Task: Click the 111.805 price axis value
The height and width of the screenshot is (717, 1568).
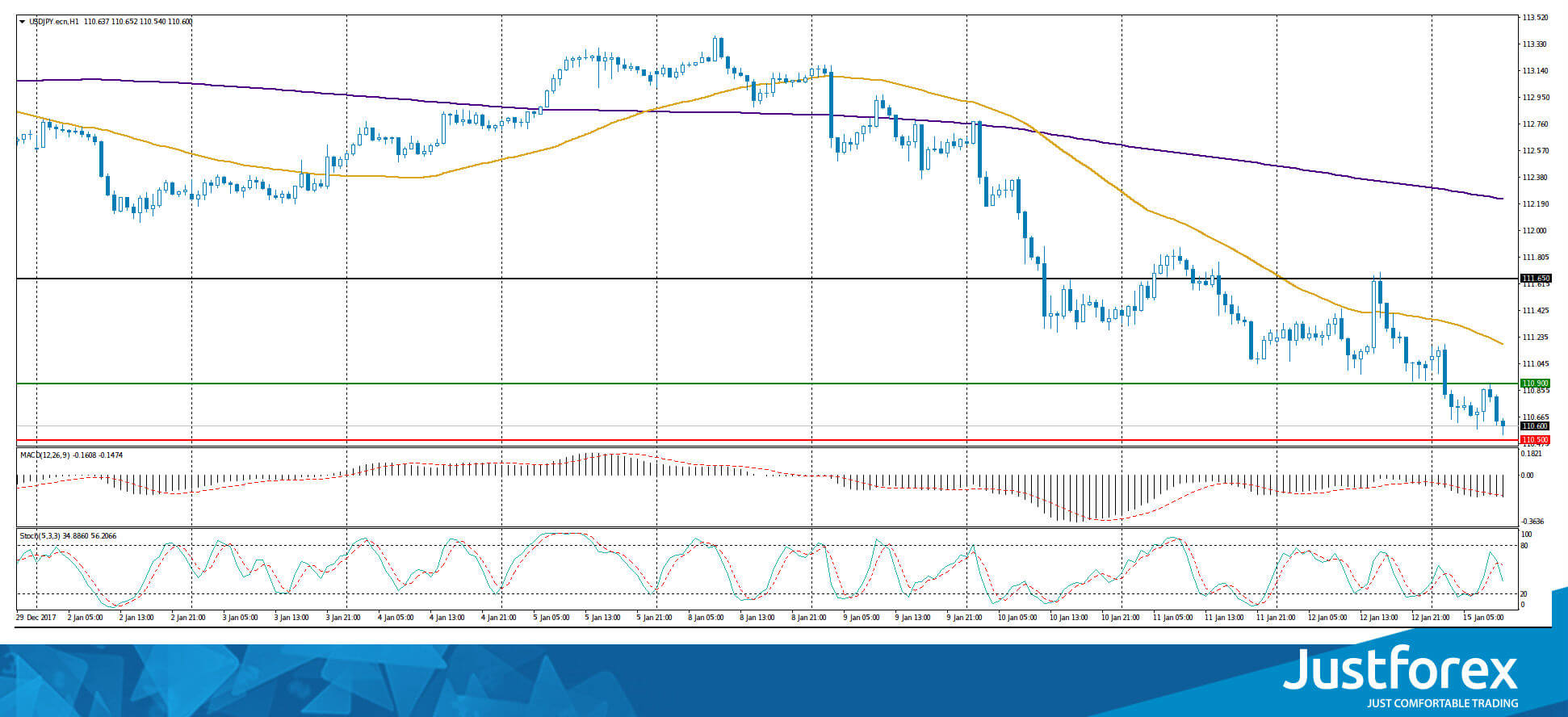Action: 1536,258
